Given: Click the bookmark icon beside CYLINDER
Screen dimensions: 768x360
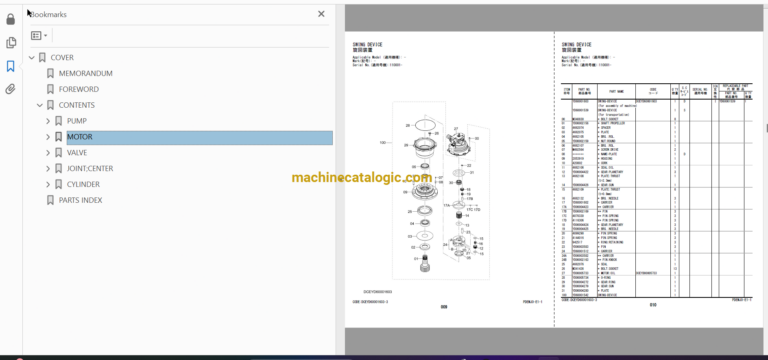Looking at the screenshot, I should coord(58,185).
